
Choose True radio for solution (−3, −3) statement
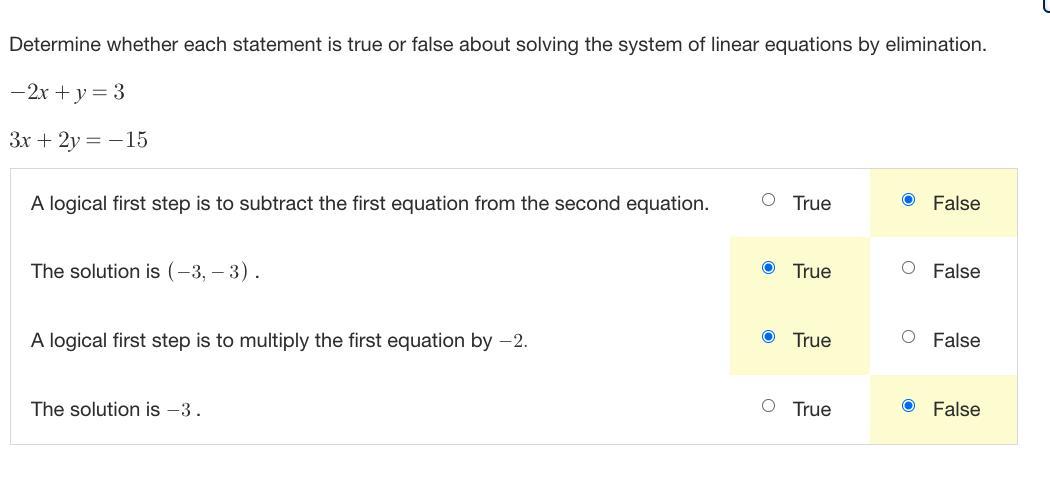[769, 268]
